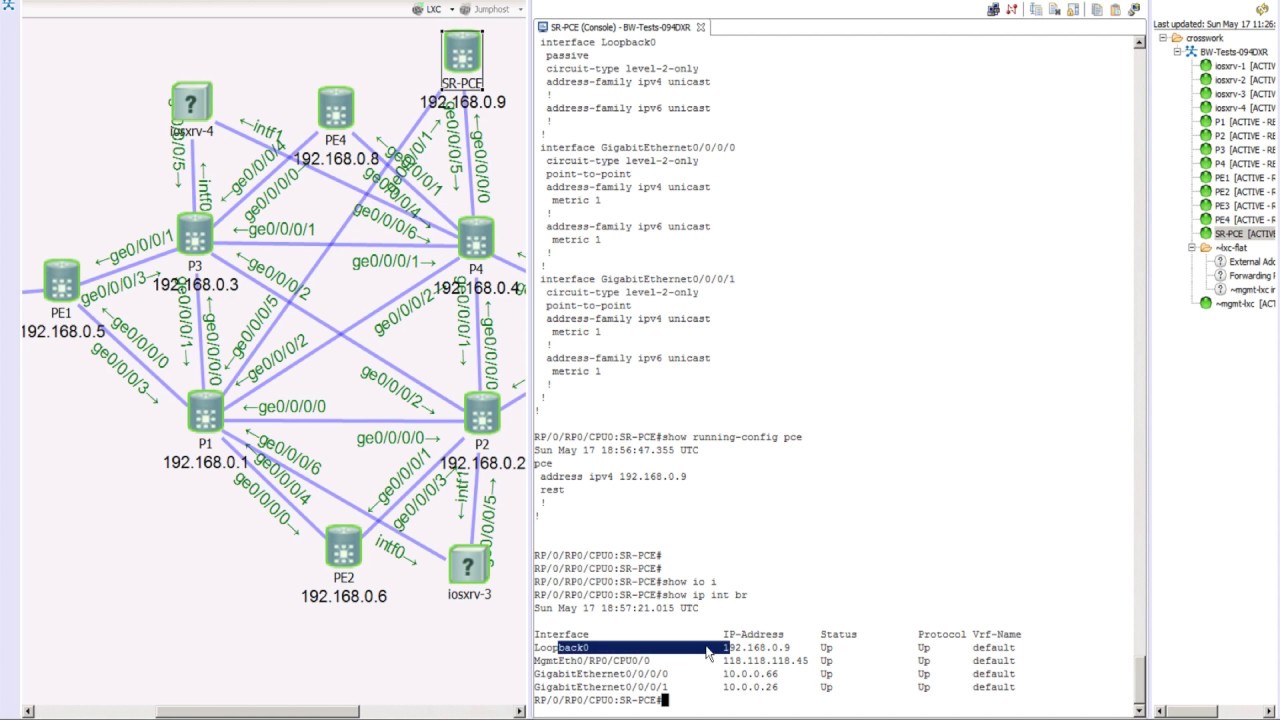Viewport: 1280px width, 720px height.
Task: Click the MgmtEth0/RP0/CPU0/0 interface text
Action: point(591,661)
